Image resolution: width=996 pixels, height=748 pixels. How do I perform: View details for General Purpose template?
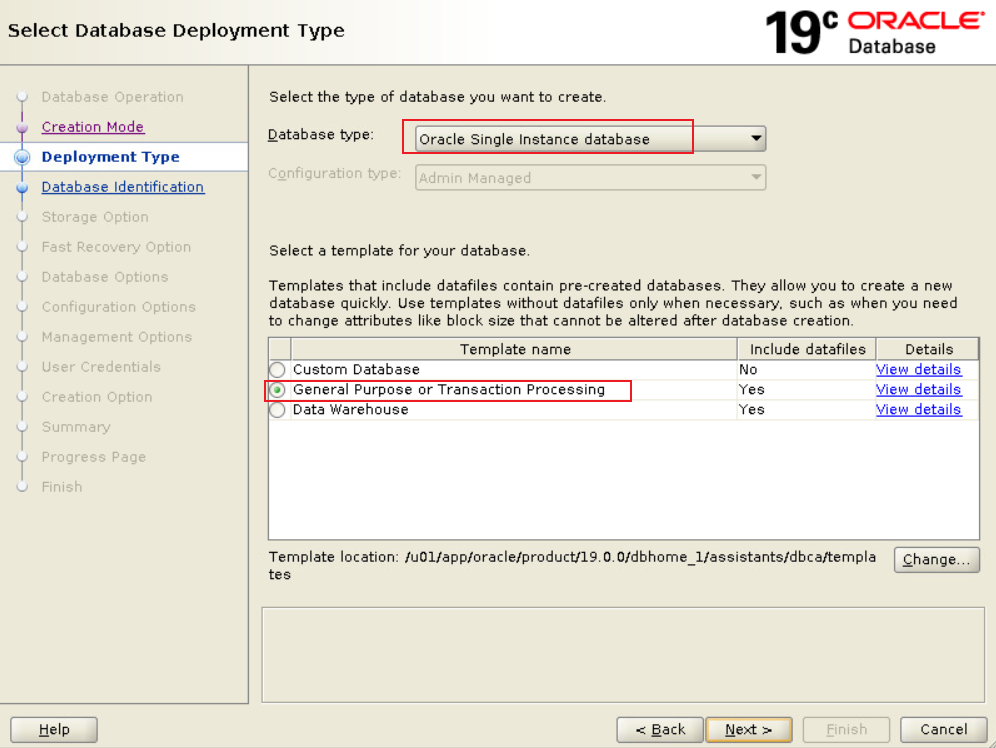pyautogui.click(x=918, y=390)
